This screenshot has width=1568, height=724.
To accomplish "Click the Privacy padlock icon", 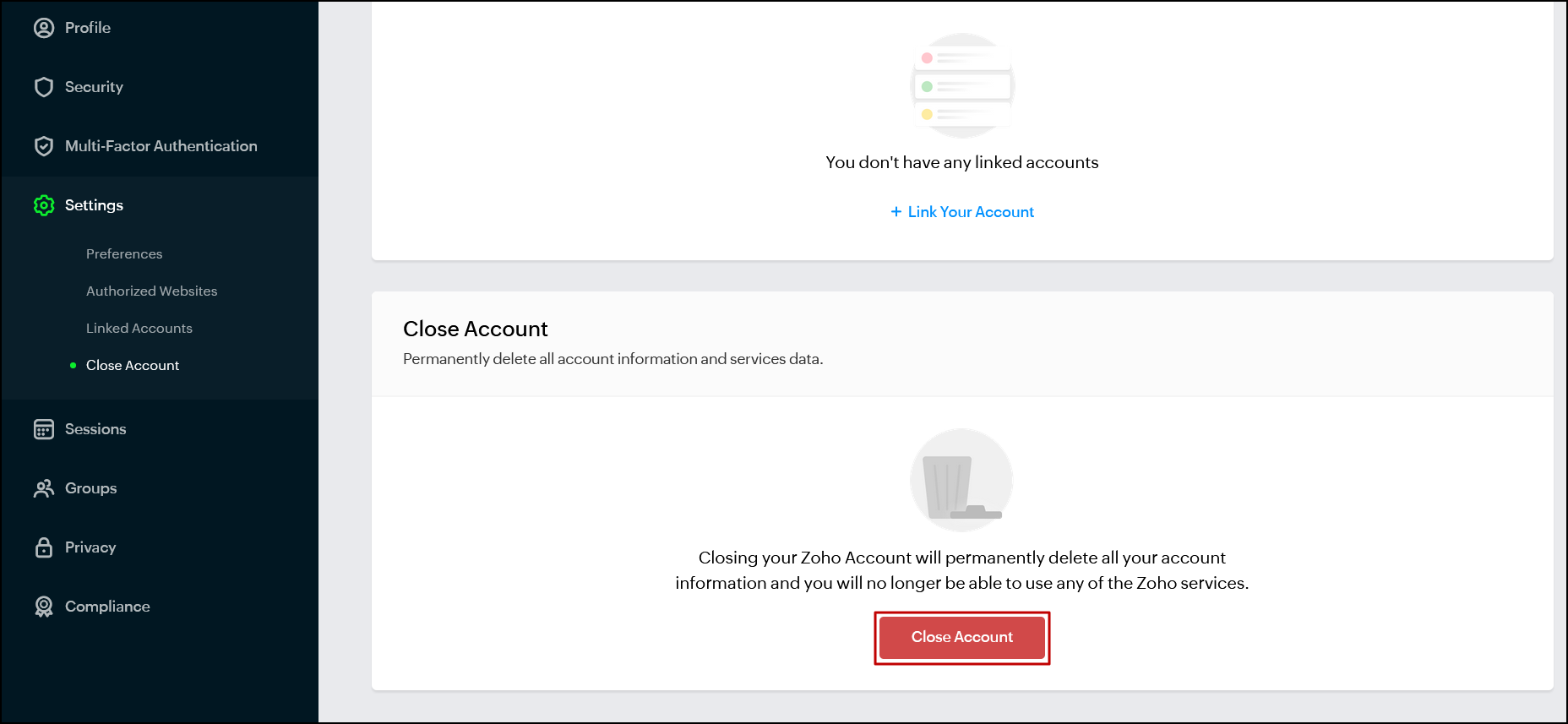I will [x=44, y=547].
